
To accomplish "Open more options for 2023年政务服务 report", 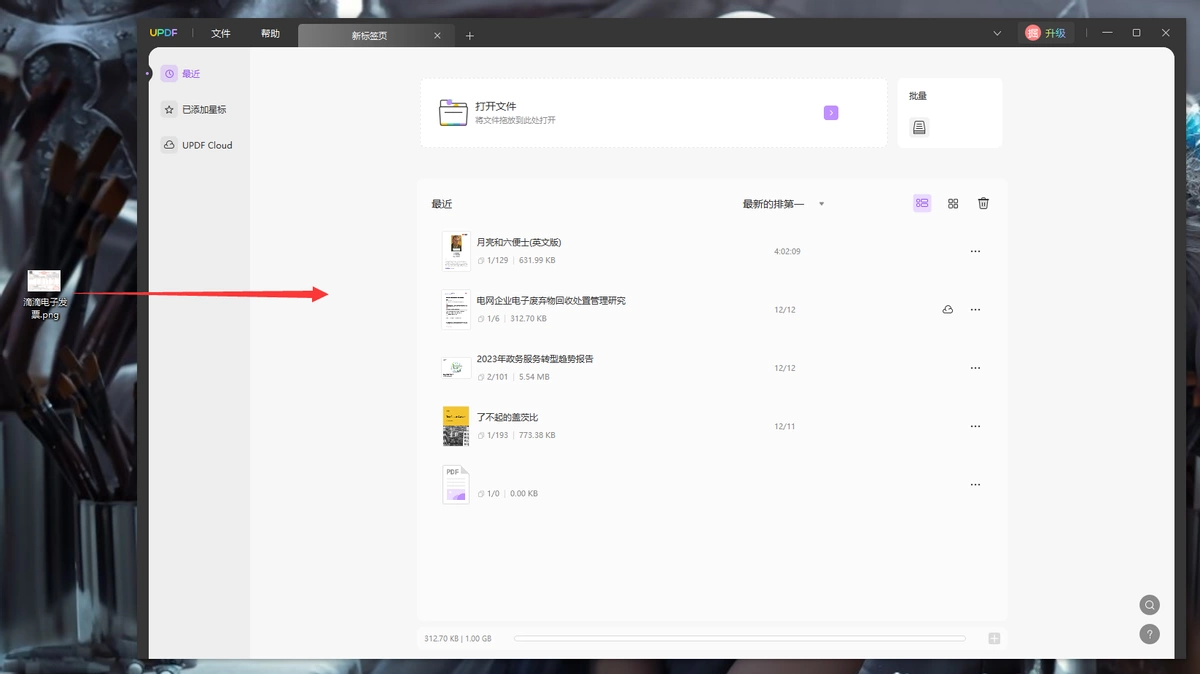I will click(x=976, y=368).
